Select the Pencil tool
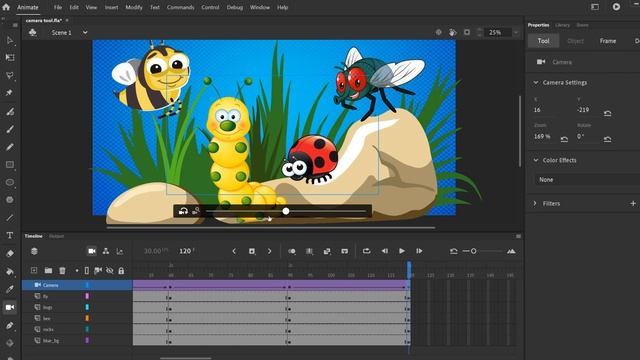Image resolution: width=640 pixels, height=360 pixels. [x=10, y=147]
